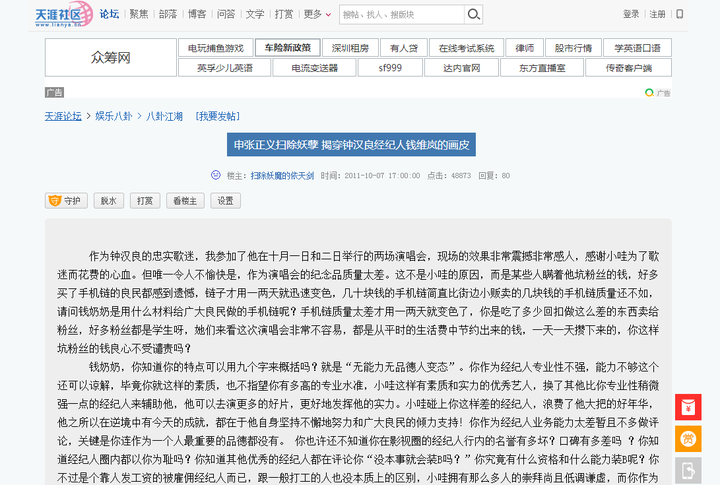This screenshot has width=720, height=485.
Task: Expand the 更多 dropdown menu
Action: [x=317, y=14]
